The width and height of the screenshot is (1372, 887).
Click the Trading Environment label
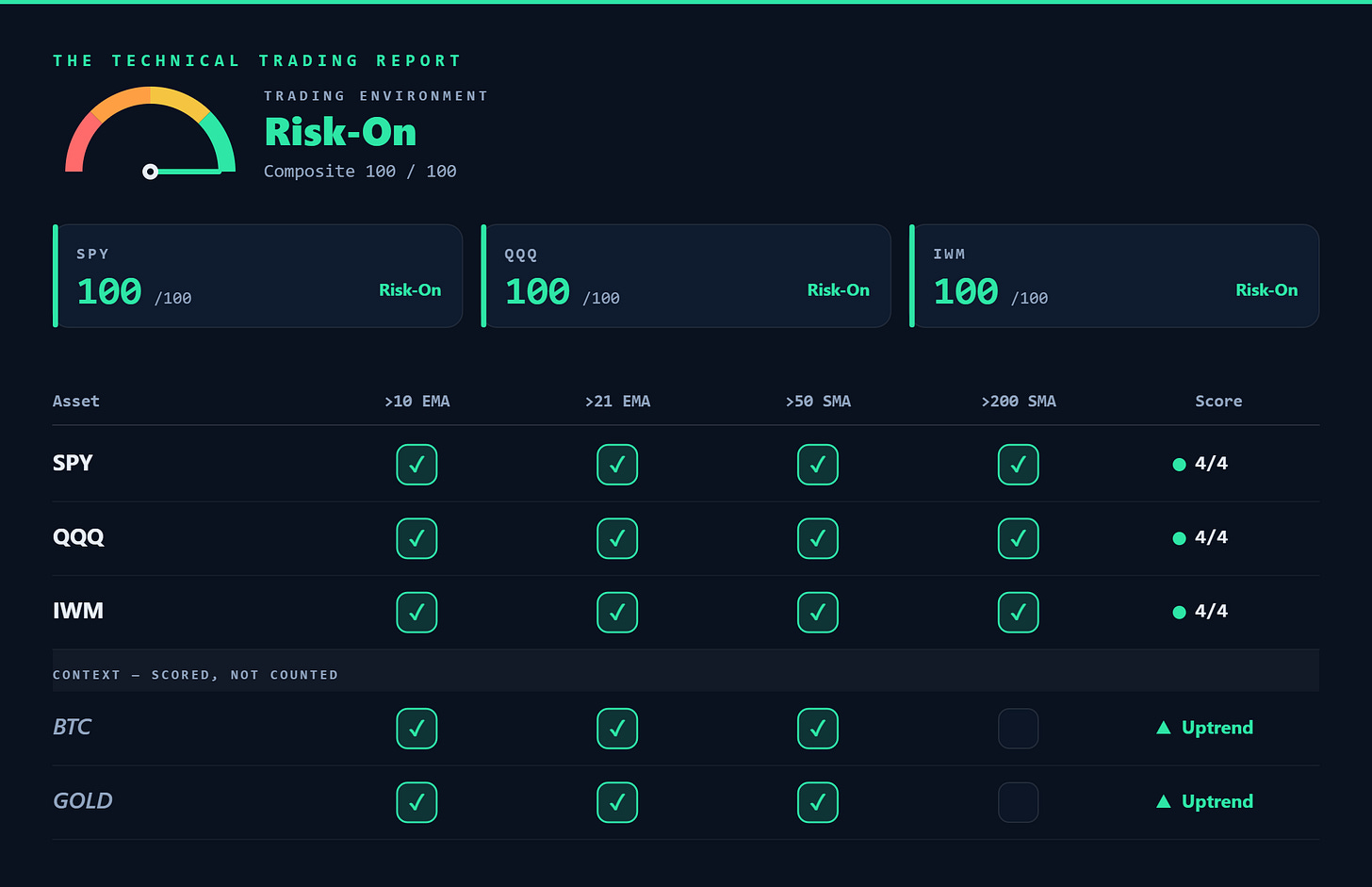376,96
